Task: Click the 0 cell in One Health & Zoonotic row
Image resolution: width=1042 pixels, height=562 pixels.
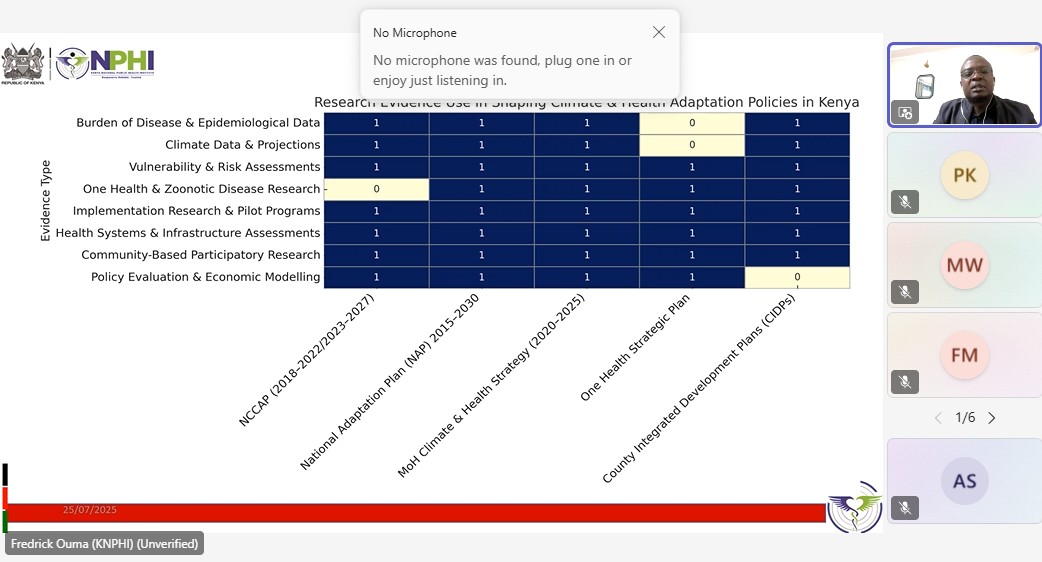Action: pos(376,189)
